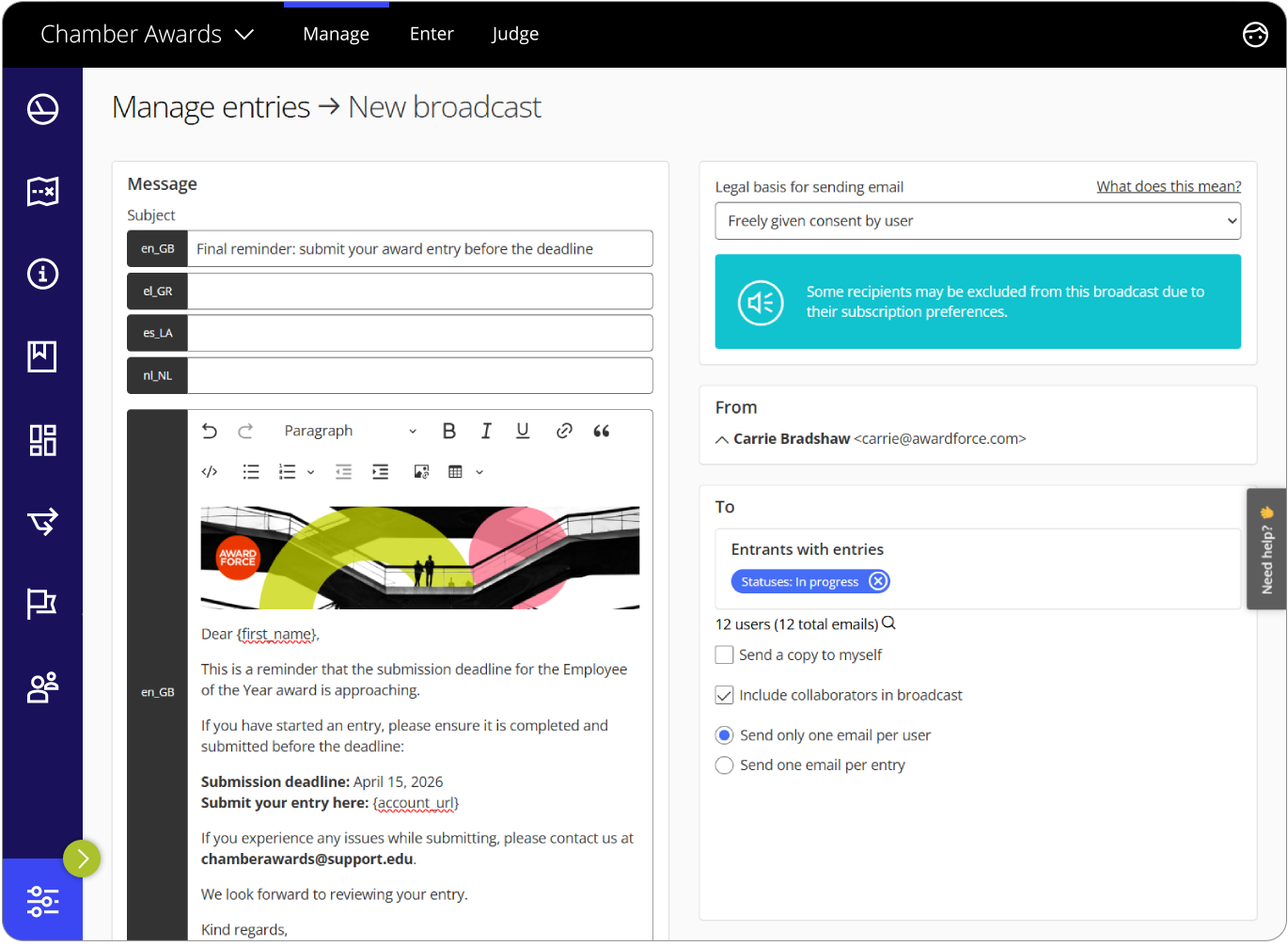Go to the Enter tab
Screen dimensions: 1288x946
tap(432, 35)
